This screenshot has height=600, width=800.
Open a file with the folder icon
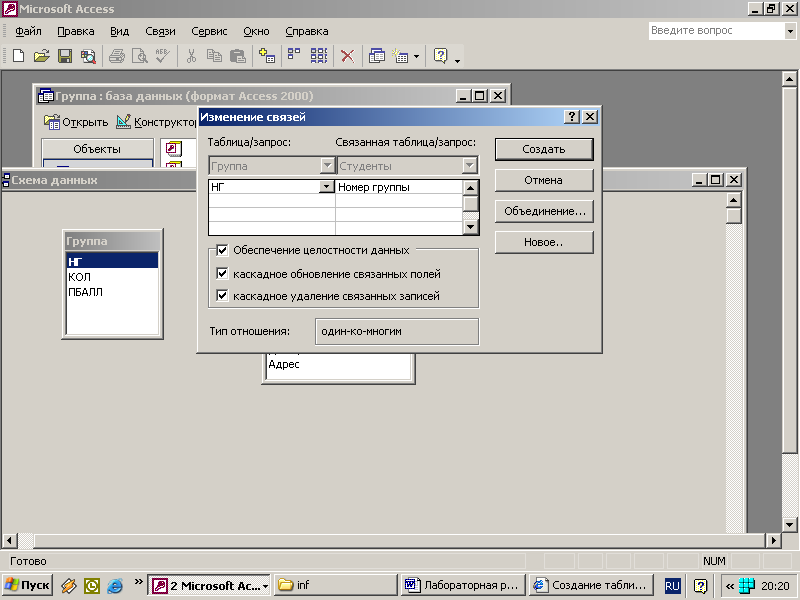pos(41,56)
